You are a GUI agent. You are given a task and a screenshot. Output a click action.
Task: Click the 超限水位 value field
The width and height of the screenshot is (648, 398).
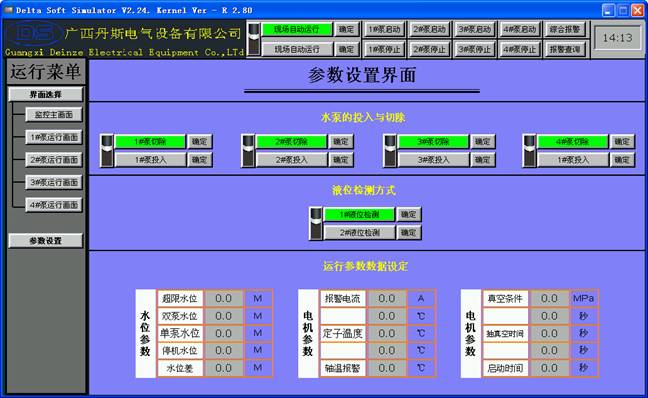224,298
